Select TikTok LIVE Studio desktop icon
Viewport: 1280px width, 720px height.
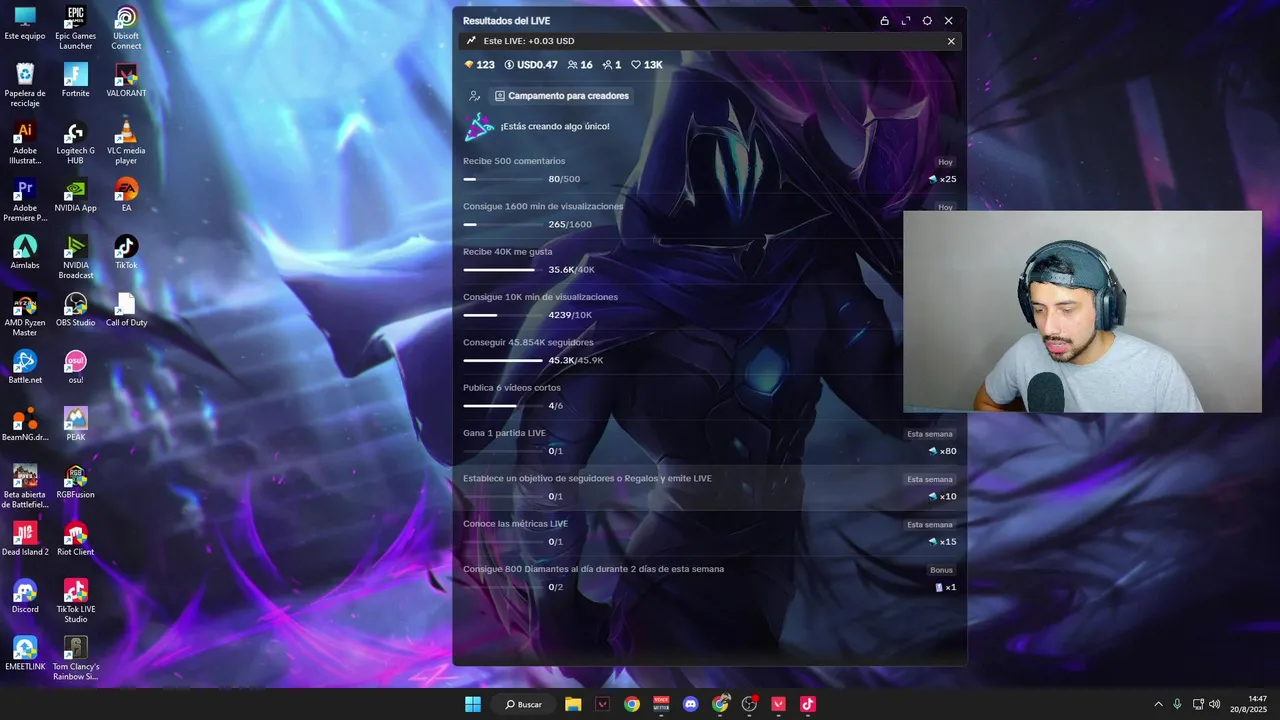pyautogui.click(x=76, y=600)
